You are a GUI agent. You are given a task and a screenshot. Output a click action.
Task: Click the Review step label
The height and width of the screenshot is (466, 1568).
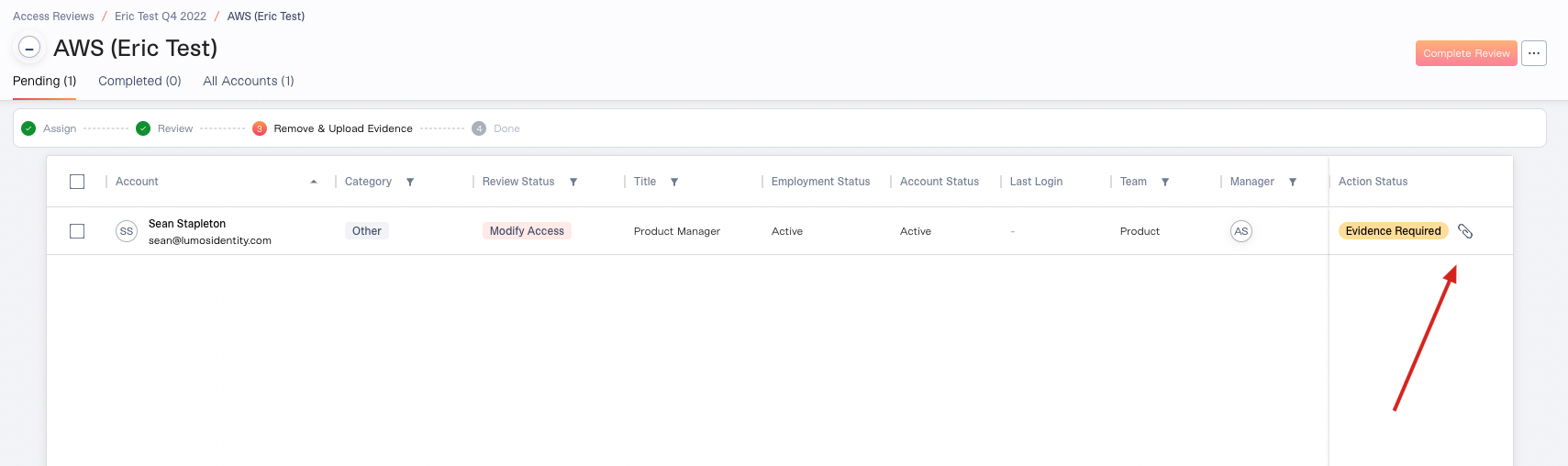(175, 128)
